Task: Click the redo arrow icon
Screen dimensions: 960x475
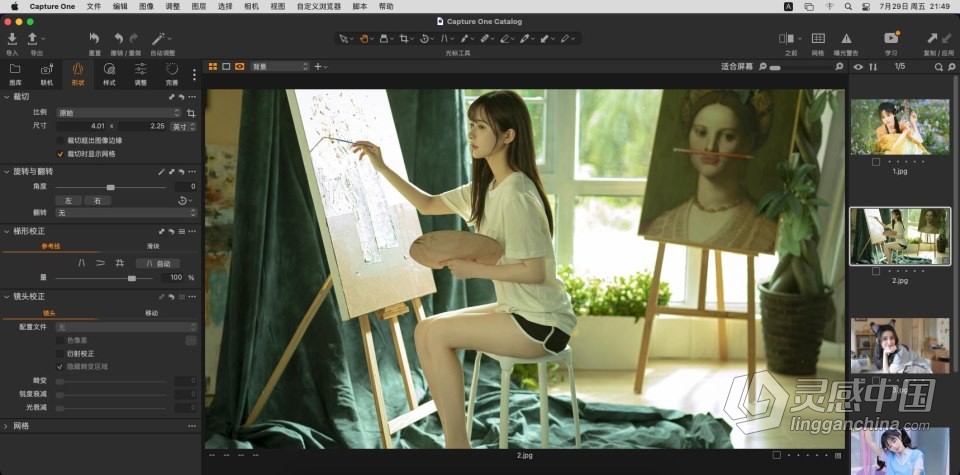Action: coord(133,39)
